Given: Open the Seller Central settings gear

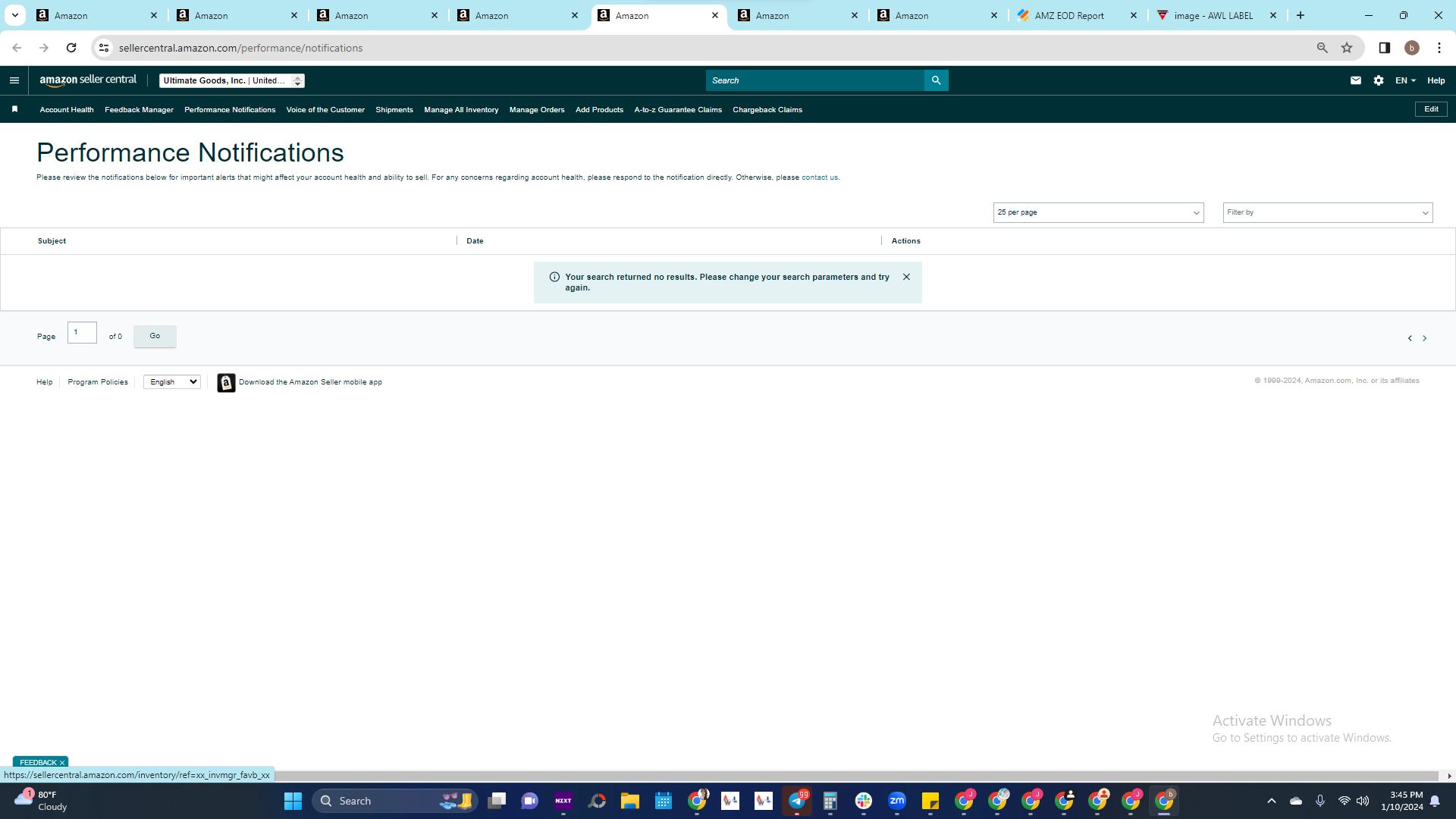Looking at the screenshot, I should point(1379,80).
